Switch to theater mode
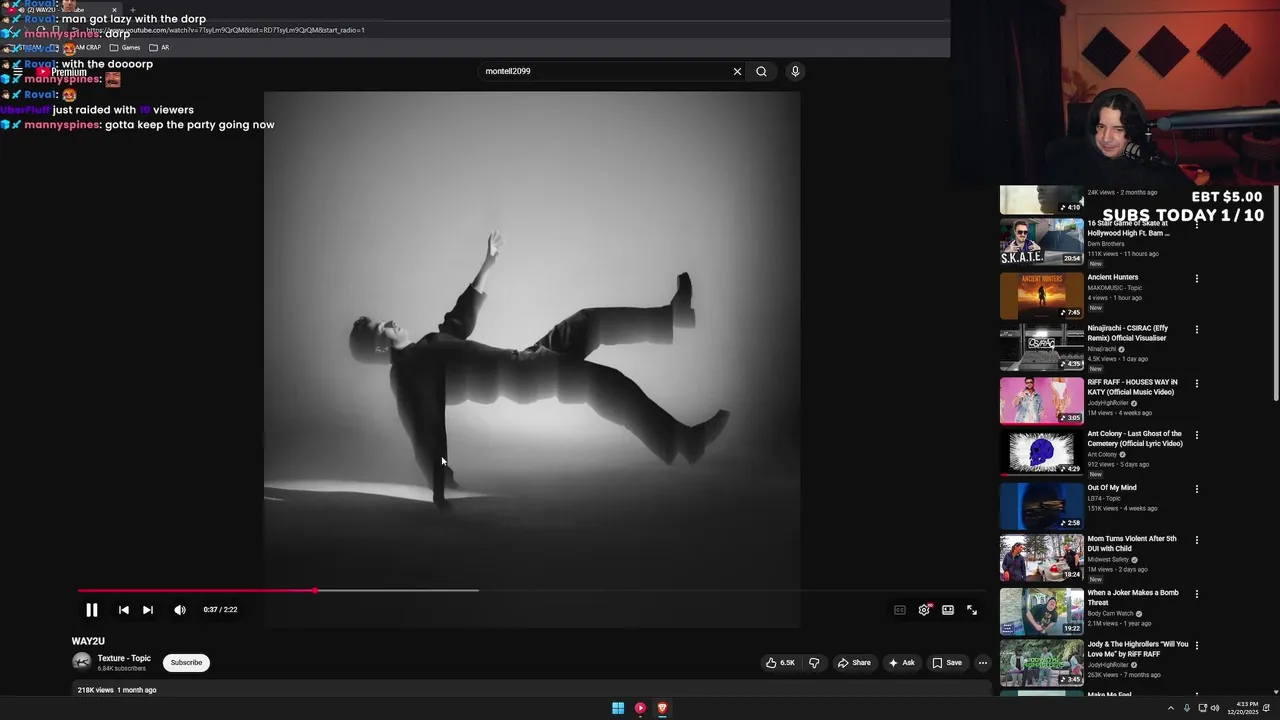Screen dimensions: 1280x720 tap(948, 610)
